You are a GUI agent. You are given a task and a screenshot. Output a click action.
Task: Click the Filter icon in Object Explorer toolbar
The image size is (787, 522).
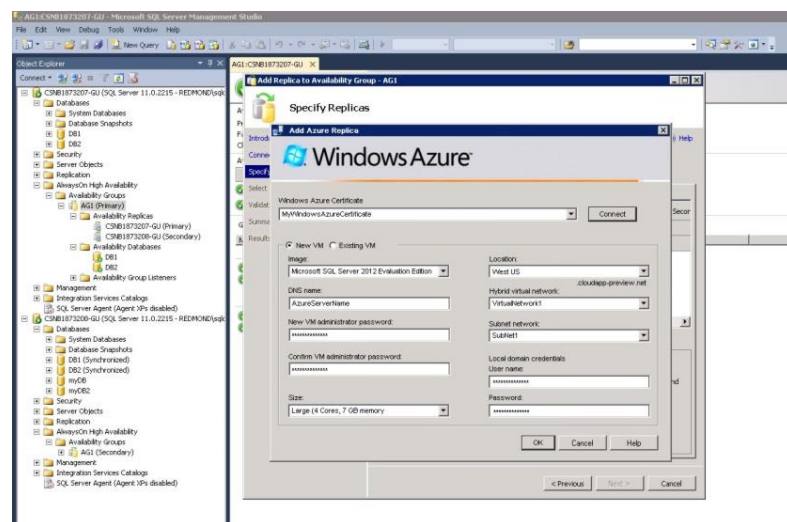click(x=105, y=78)
